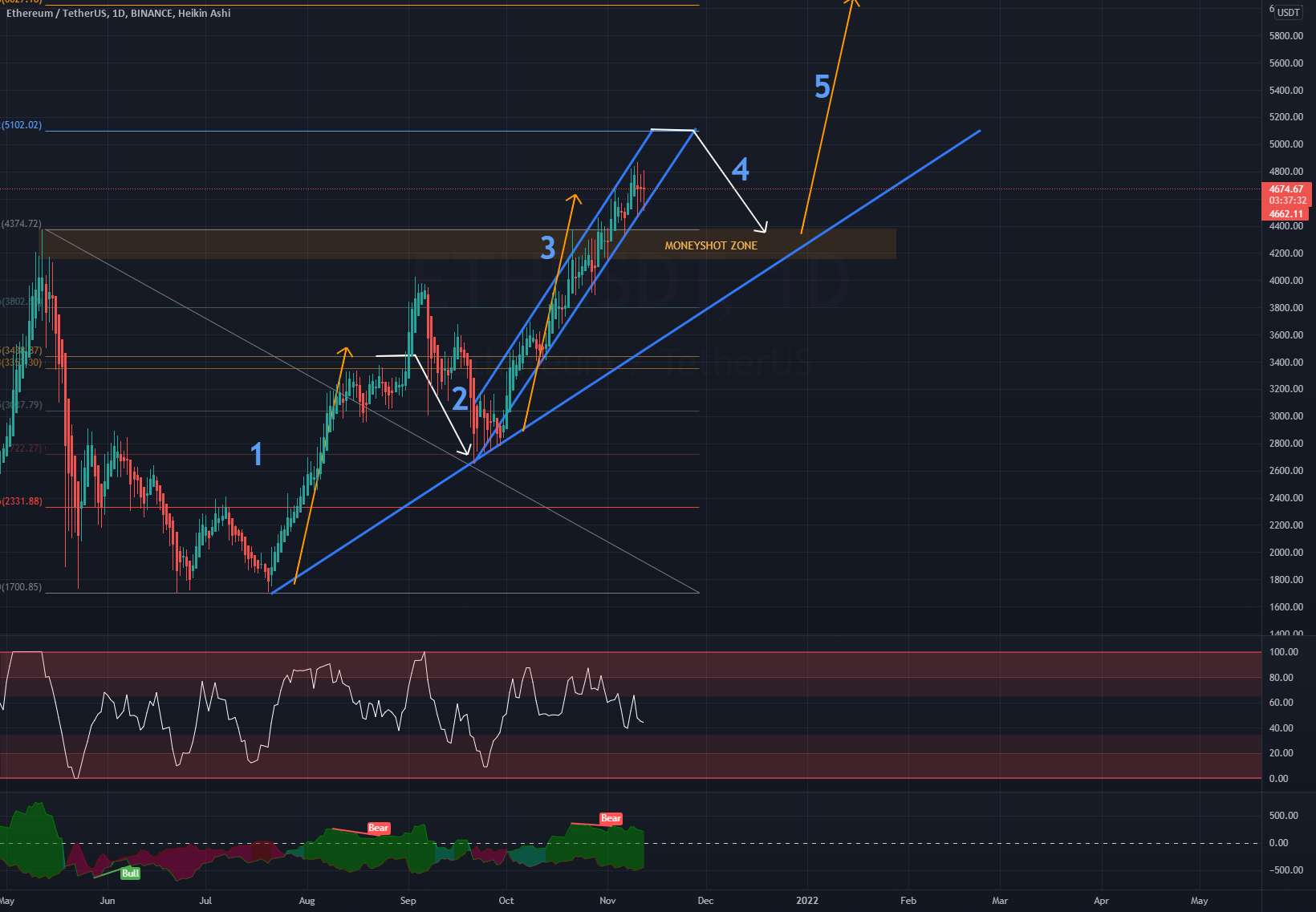The image size is (1316, 912).
Task: Click the Feb label on time axis
Action: pos(908,901)
